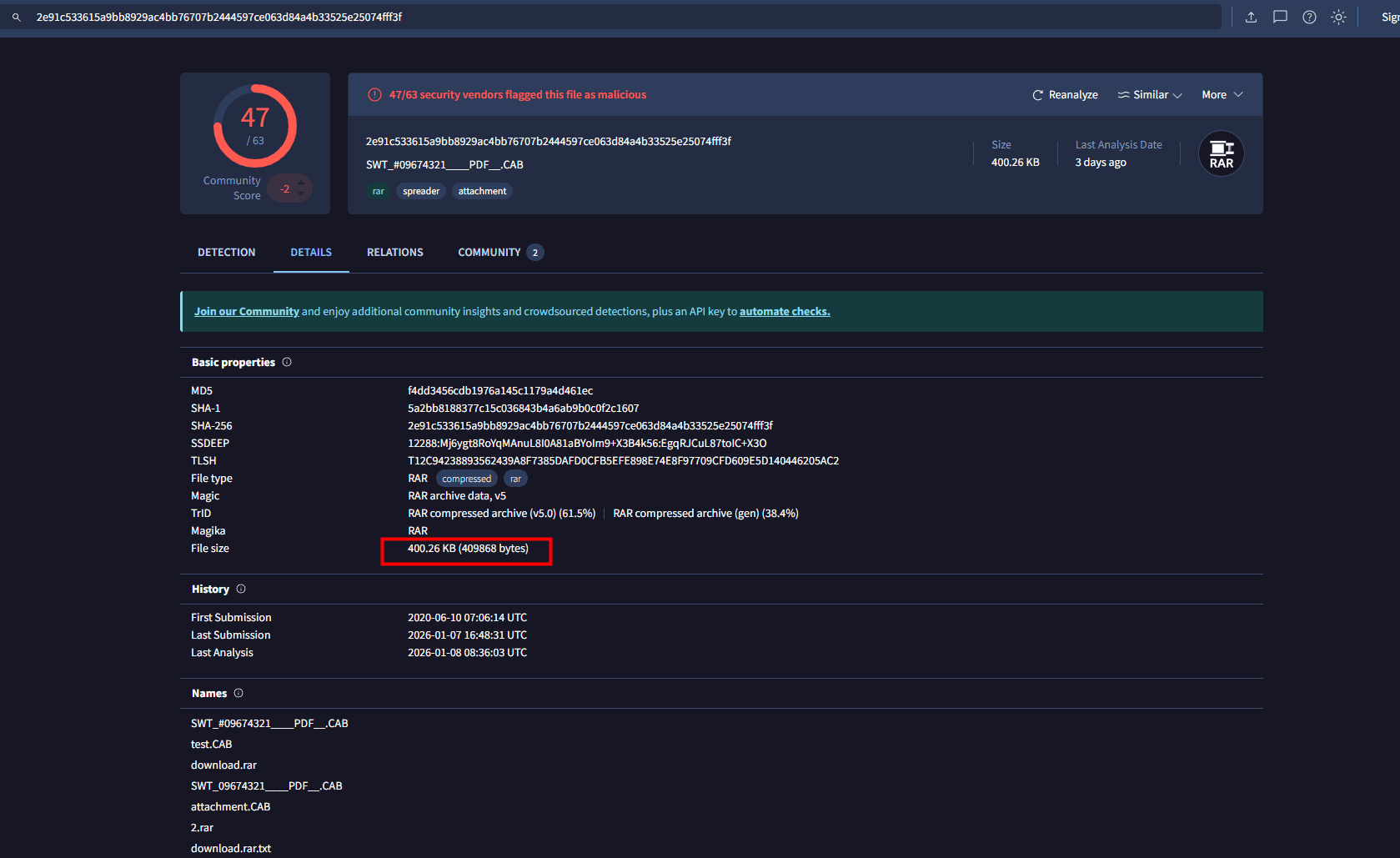The image size is (1400, 858).
Task: Click the search magnifier icon
Action: 16,18
